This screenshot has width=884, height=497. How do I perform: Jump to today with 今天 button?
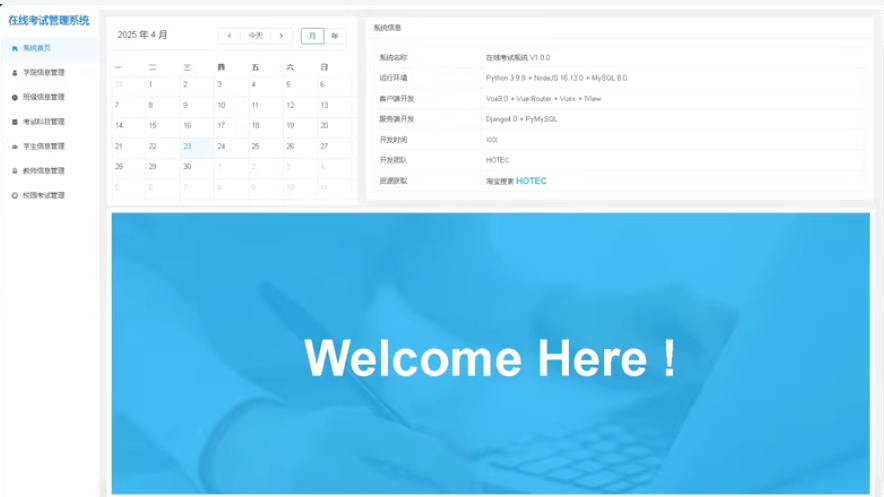click(255, 36)
